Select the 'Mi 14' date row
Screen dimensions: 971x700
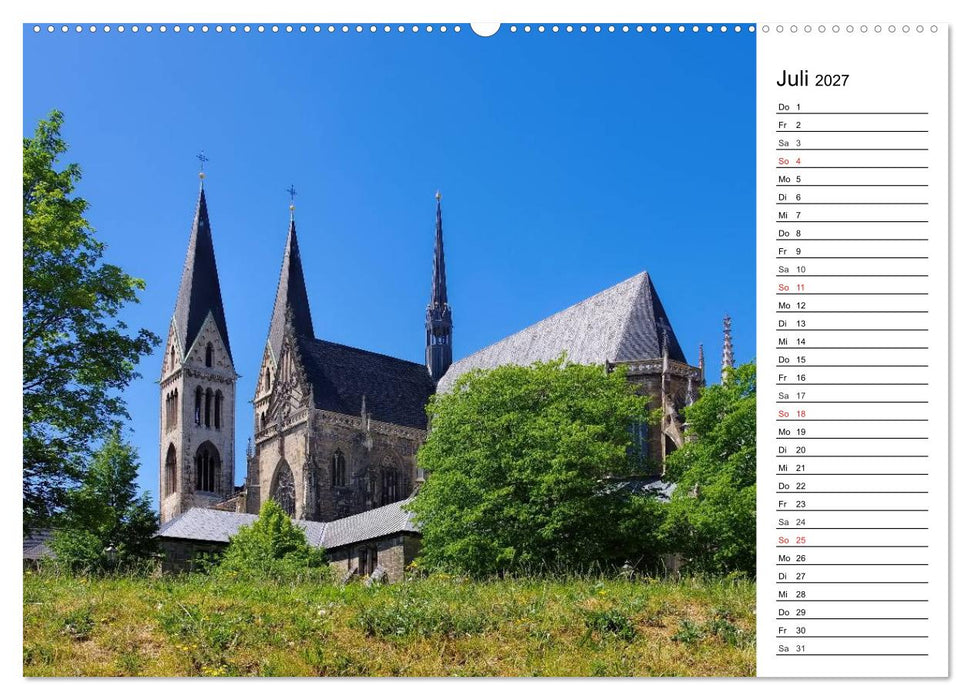(x=852, y=341)
